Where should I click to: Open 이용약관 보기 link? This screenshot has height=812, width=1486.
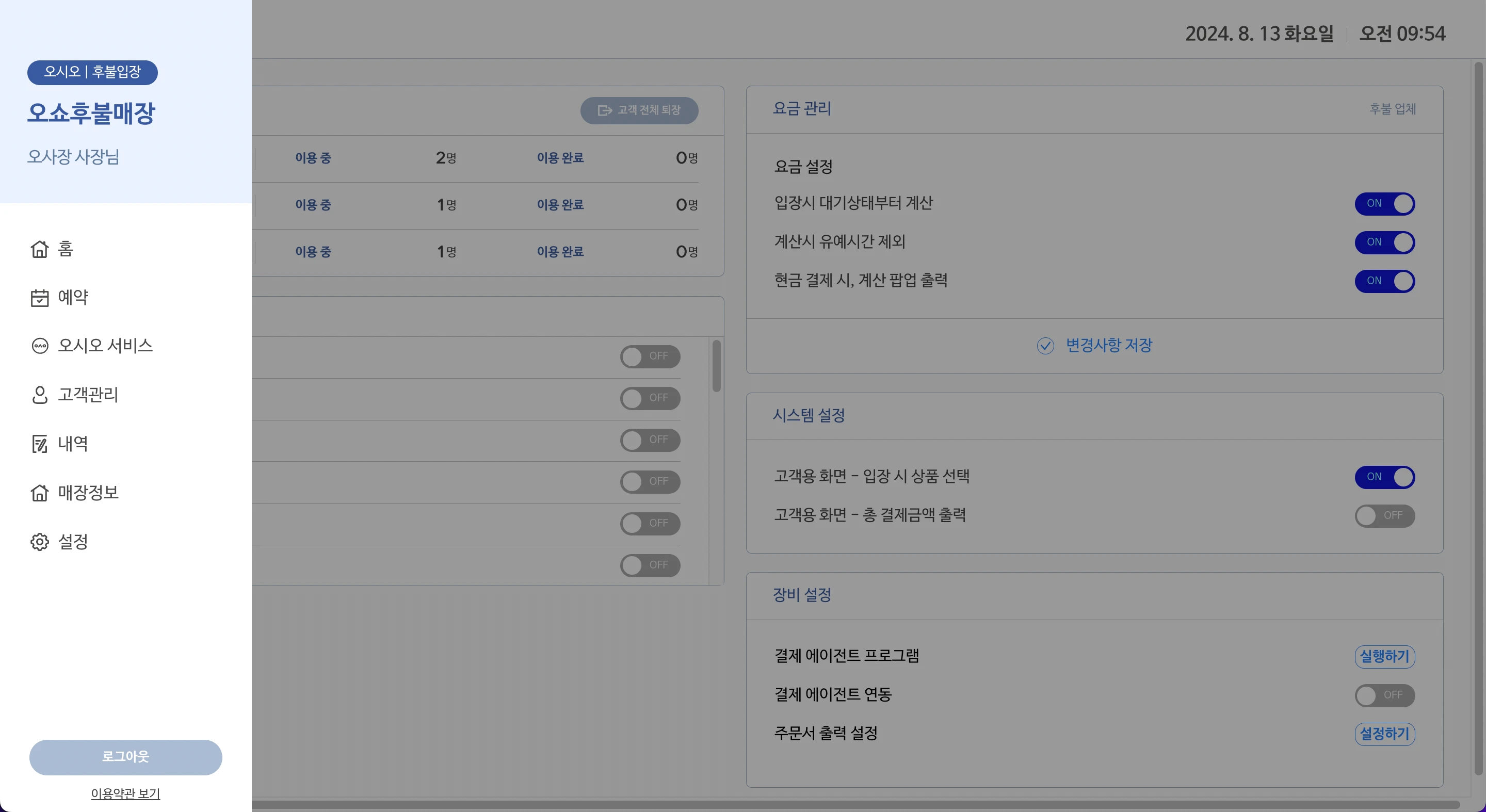126,793
